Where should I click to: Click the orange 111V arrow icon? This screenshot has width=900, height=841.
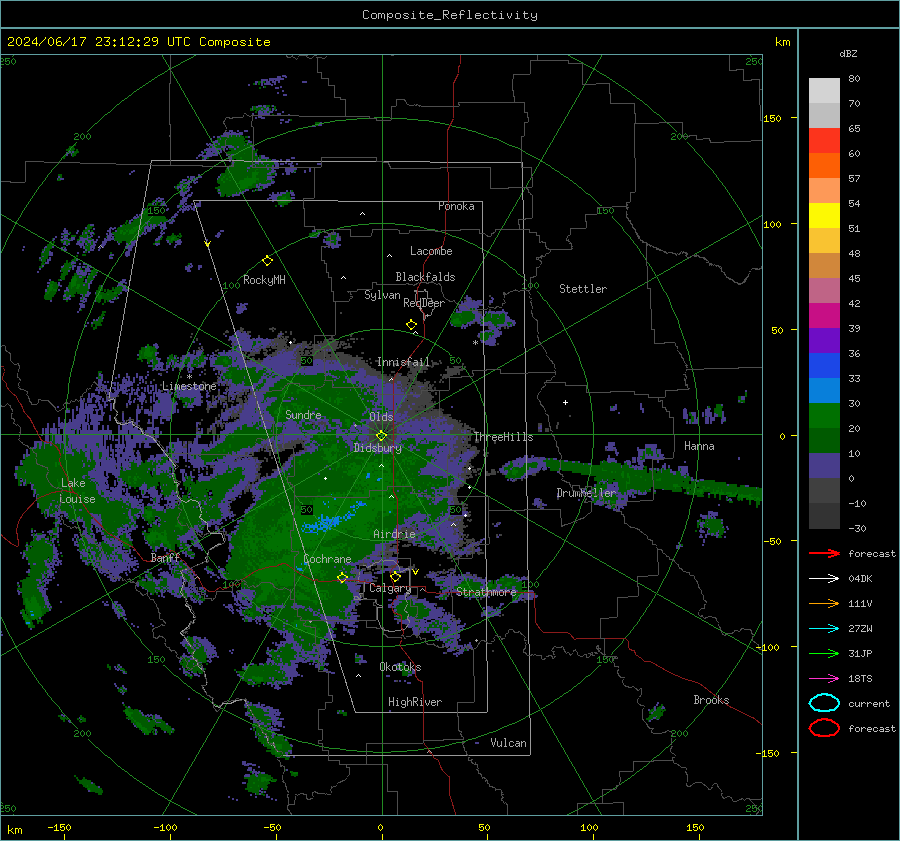pyautogui.click(x=824, y=603)
